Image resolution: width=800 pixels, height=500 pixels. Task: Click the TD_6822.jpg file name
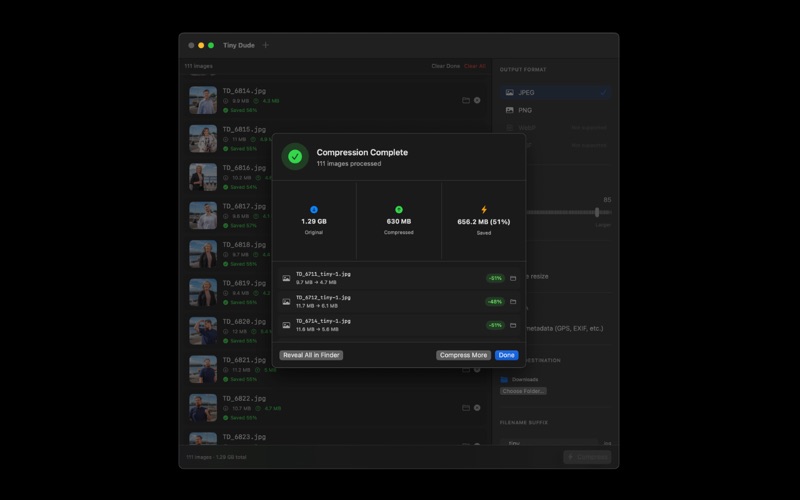(x=244, y=398)
